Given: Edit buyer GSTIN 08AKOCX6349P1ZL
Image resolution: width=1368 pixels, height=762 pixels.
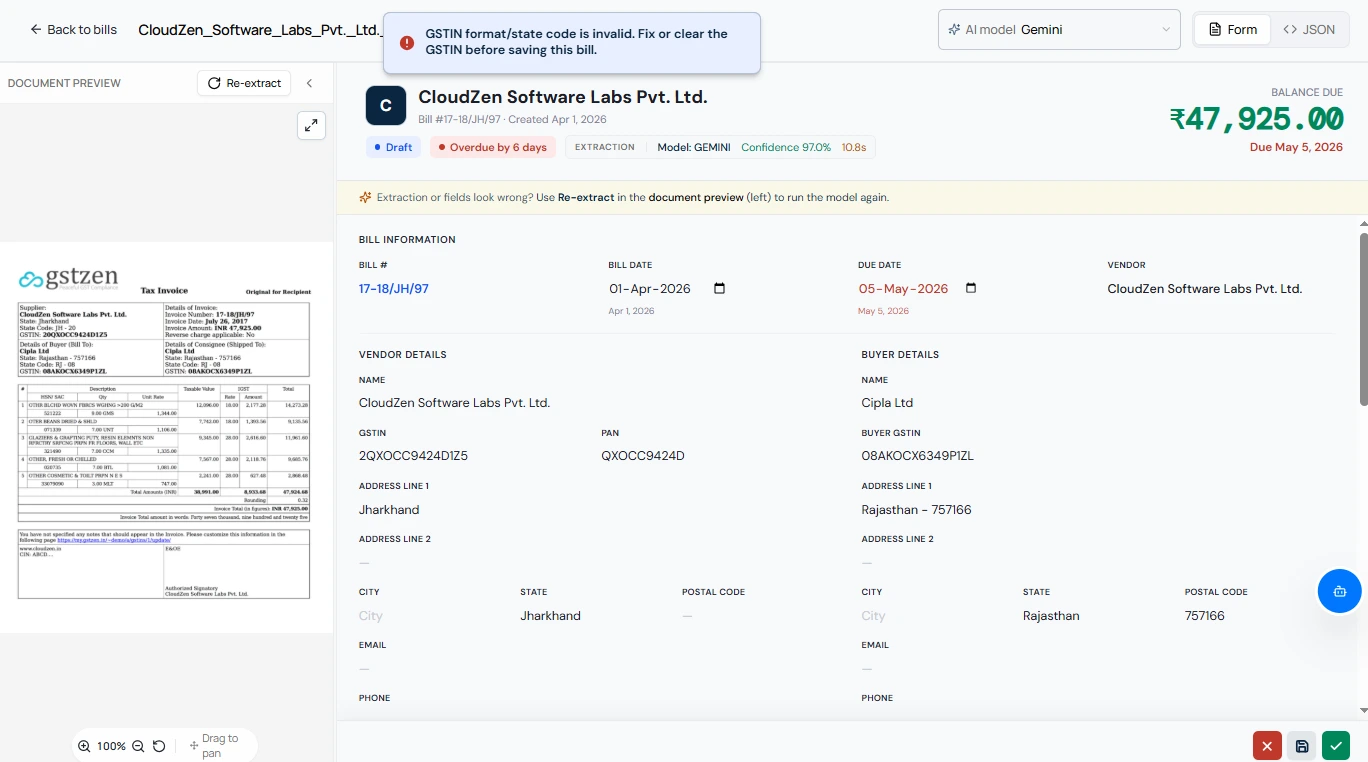Looking at the screenshot, I should pyautogui.click(x=917, y=456).
